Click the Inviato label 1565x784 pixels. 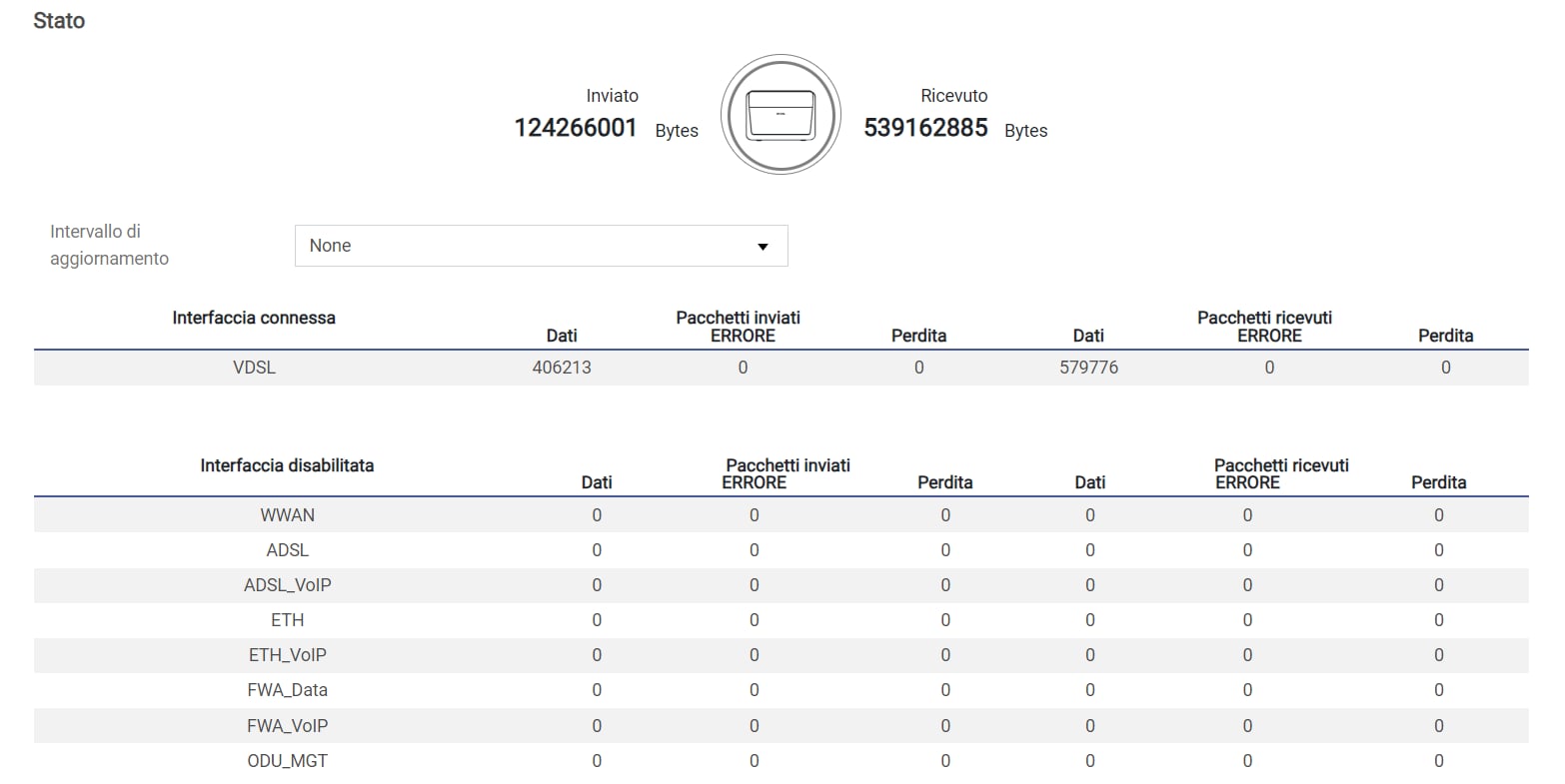[612, 96]
